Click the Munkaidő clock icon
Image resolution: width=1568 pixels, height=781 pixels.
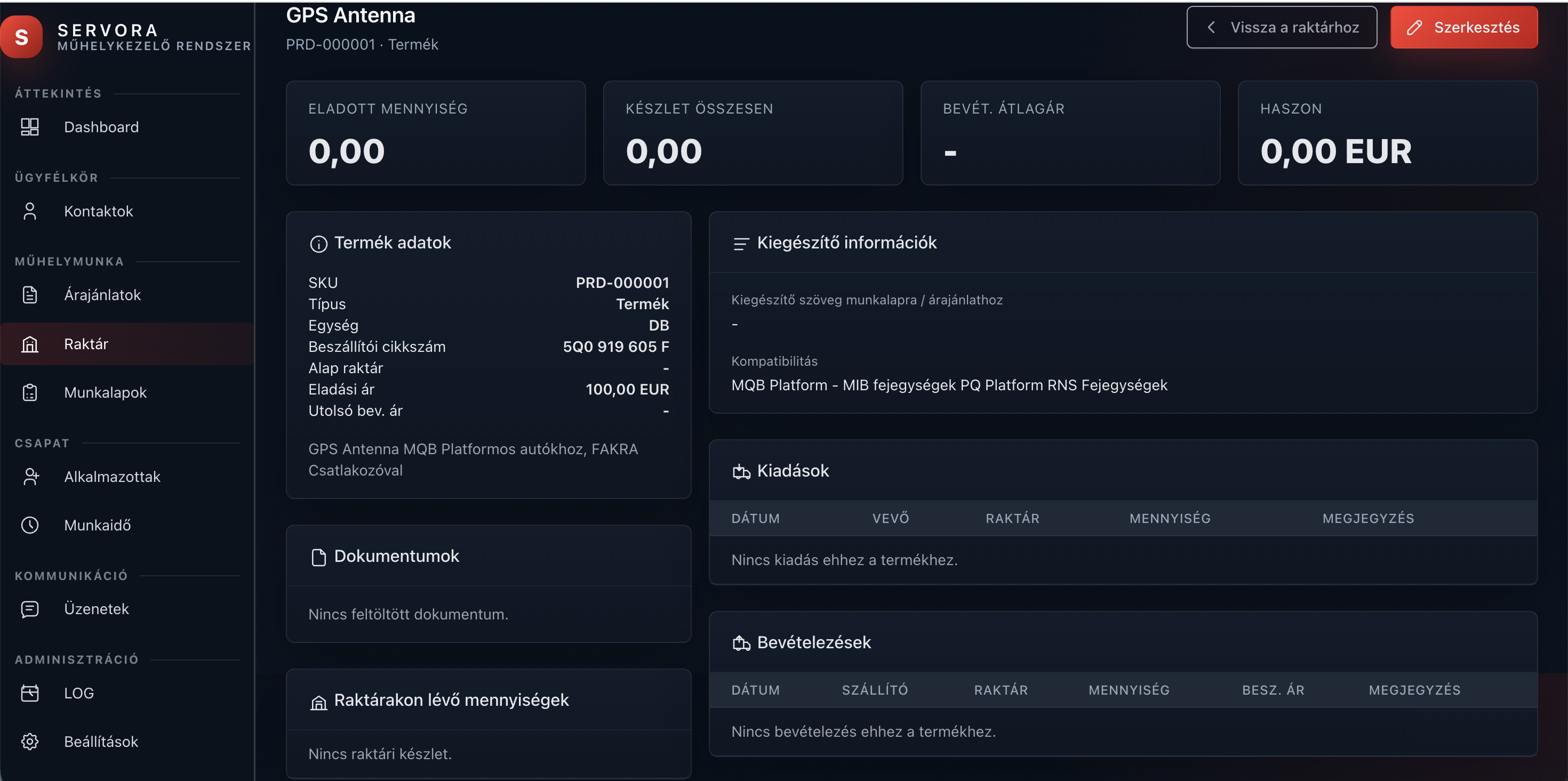30,525
